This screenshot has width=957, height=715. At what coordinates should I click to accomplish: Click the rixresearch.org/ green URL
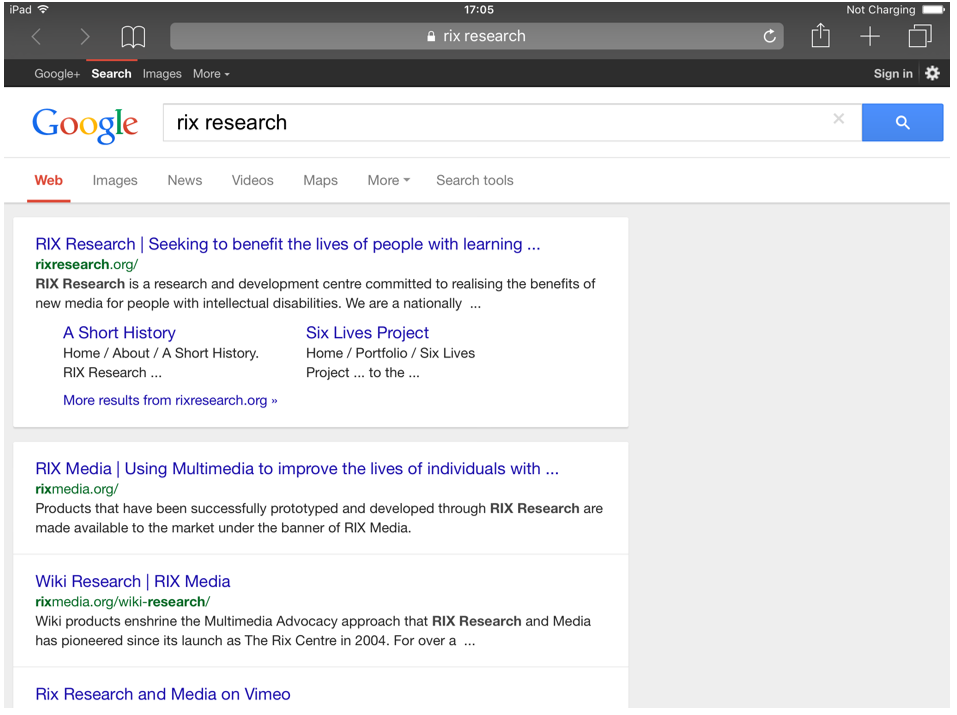click(x=87, y=264)
